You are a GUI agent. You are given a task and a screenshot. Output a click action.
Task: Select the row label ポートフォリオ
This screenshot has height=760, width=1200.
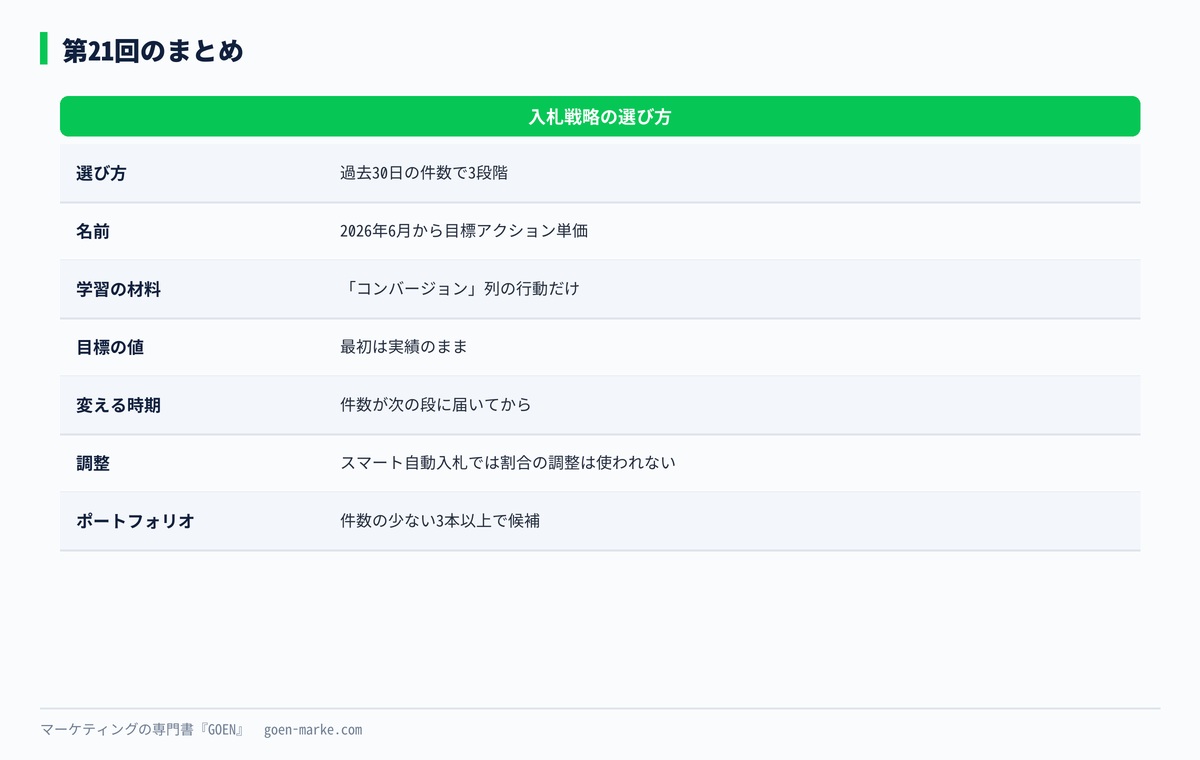pos(135,521)
